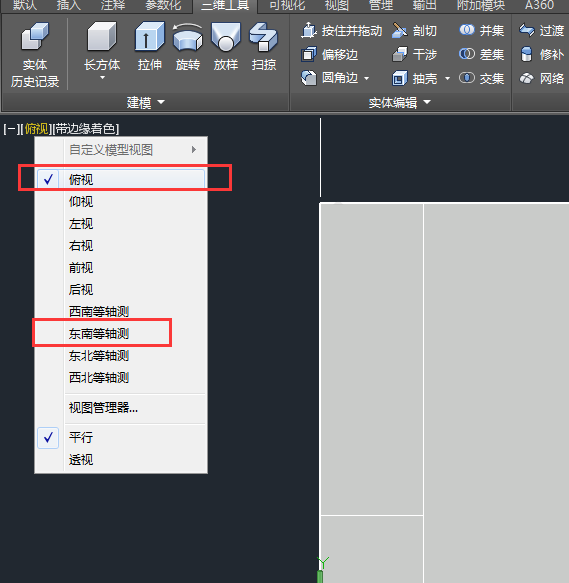The image size is (569, 583).
Task: Expand the Modeling (建模) panel
Action: point(145,102)
